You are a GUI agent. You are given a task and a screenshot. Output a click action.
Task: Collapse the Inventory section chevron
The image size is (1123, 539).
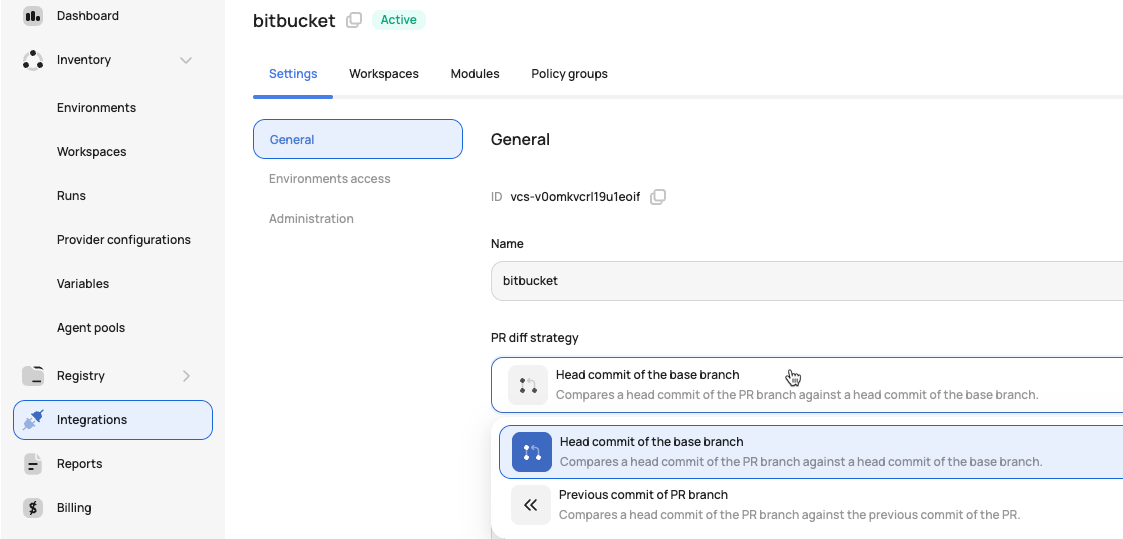tap(186, 60)
